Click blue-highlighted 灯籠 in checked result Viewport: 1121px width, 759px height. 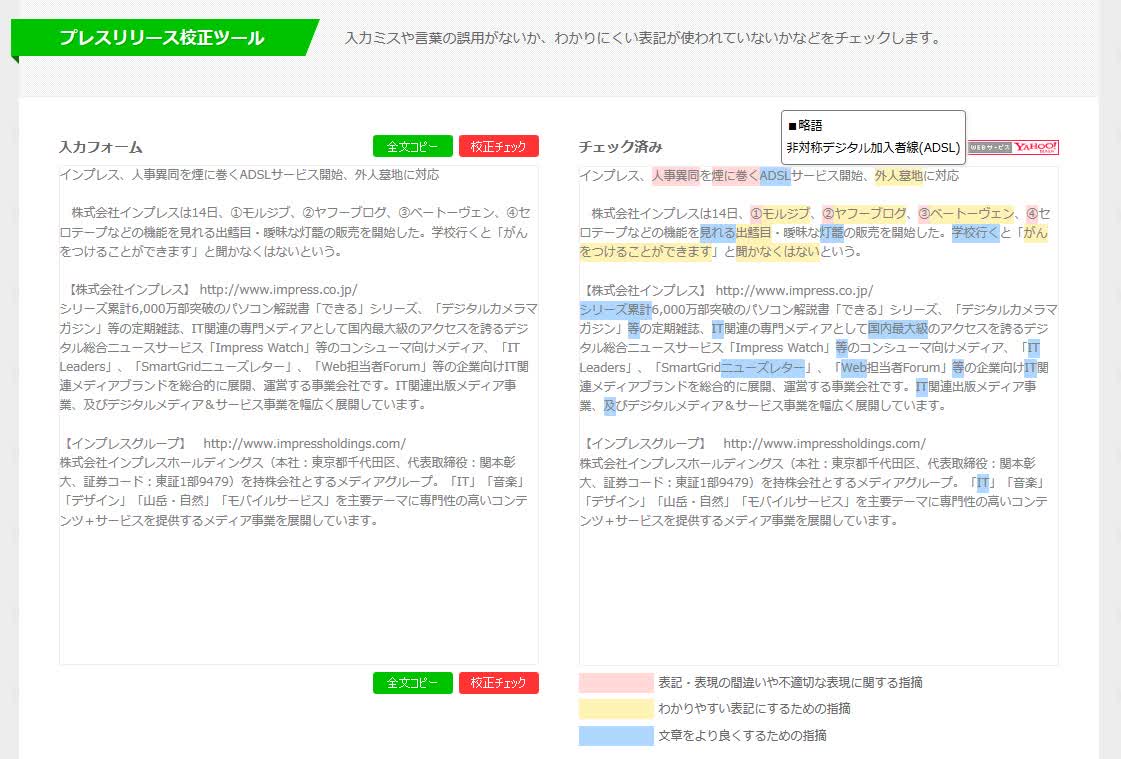tap(831, 233)
